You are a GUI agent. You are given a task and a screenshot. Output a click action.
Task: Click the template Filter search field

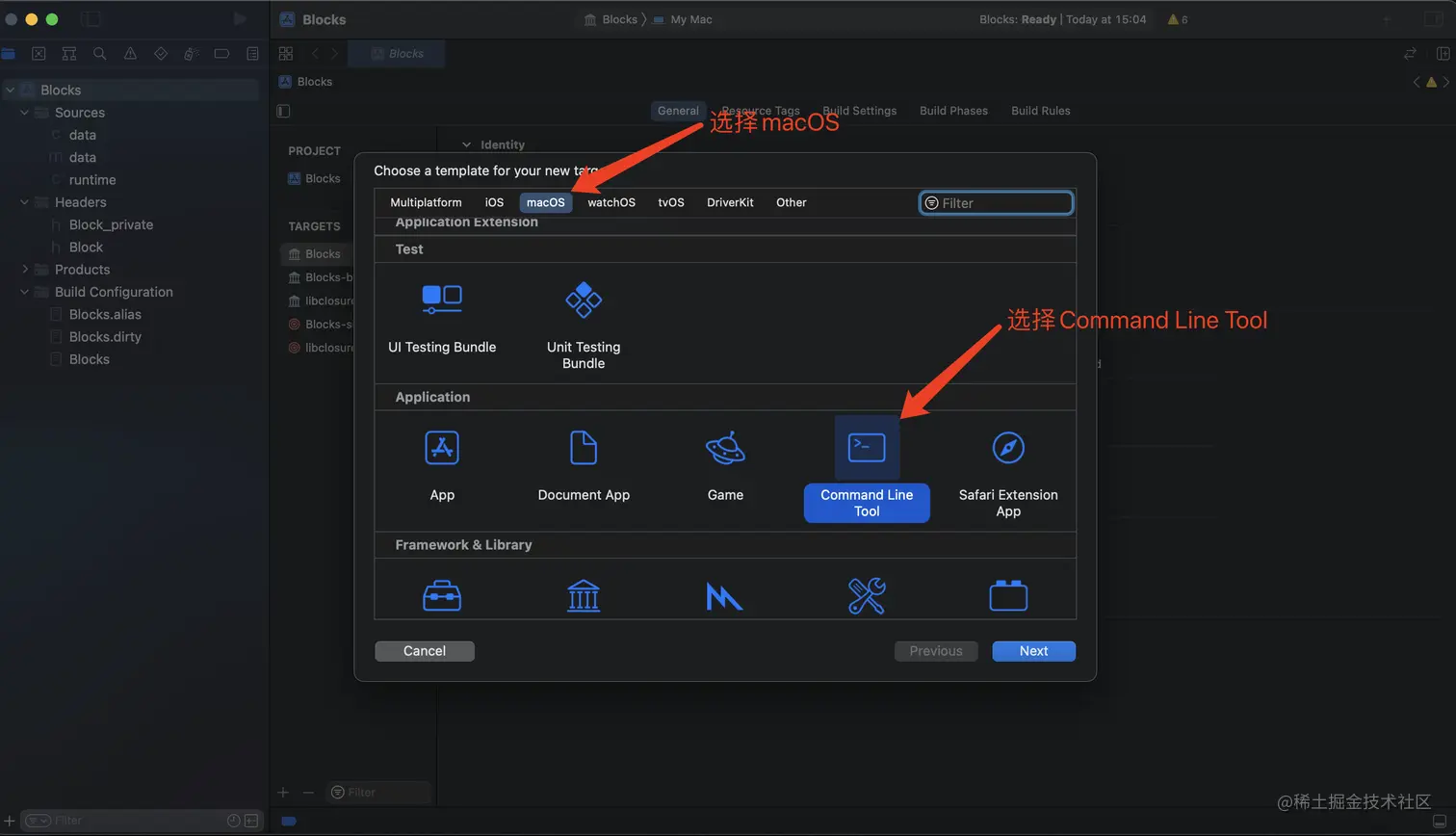click(997, 203)
